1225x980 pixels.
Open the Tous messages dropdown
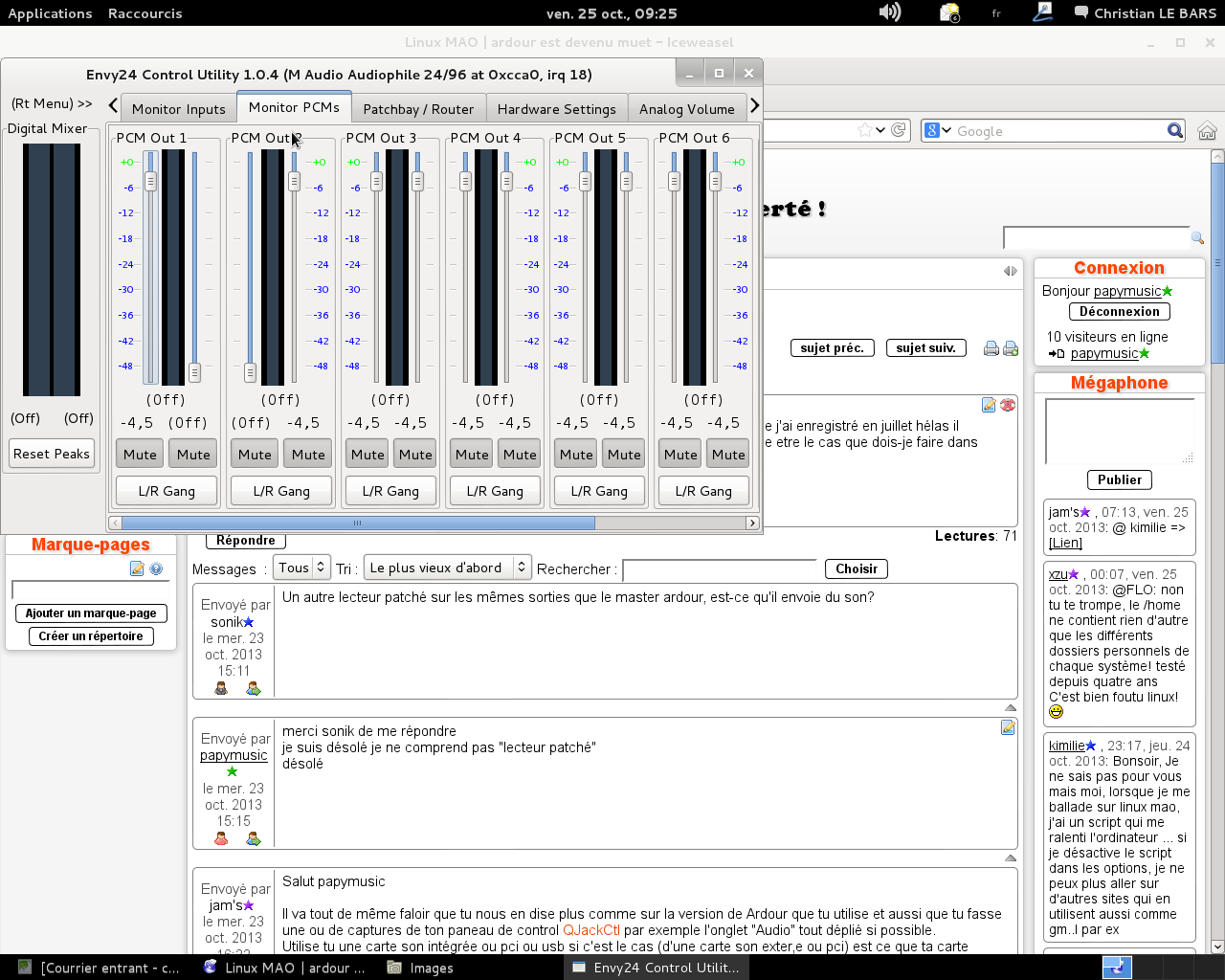point(301,568)
